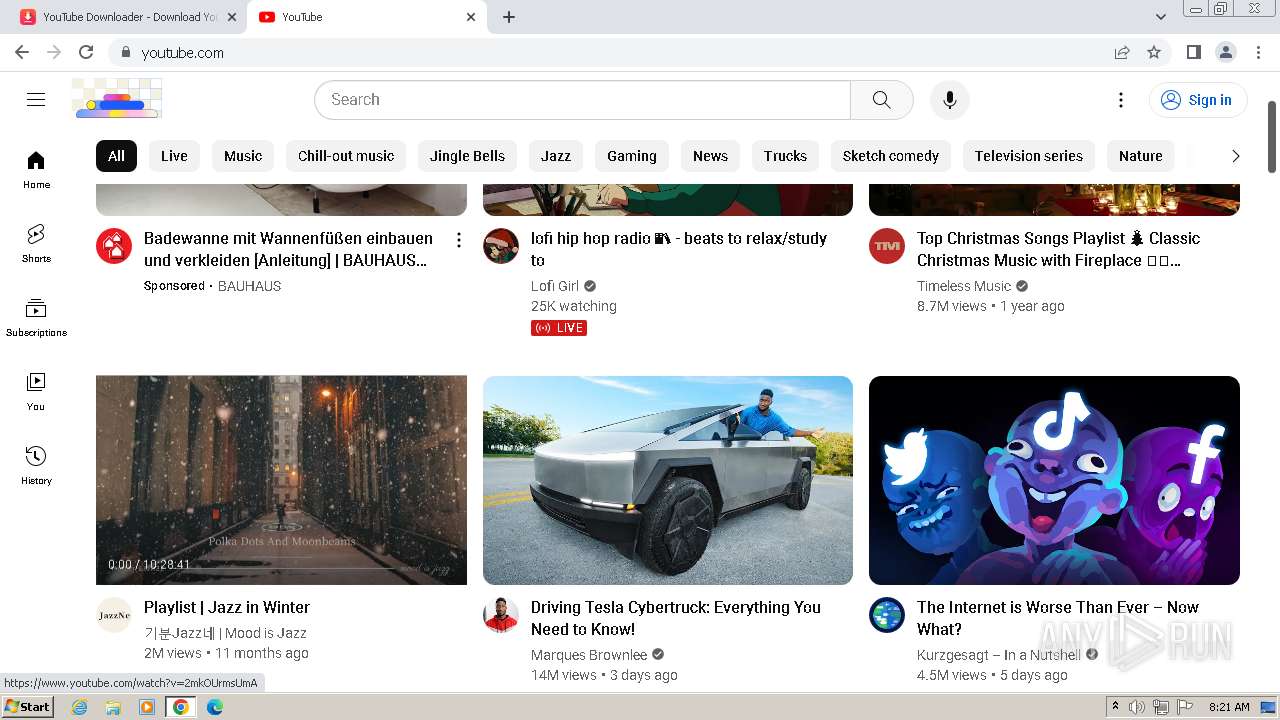Viewport: 1280px width, 720px height.
Task: Click browser back arrow
Action: coord(22,52)
